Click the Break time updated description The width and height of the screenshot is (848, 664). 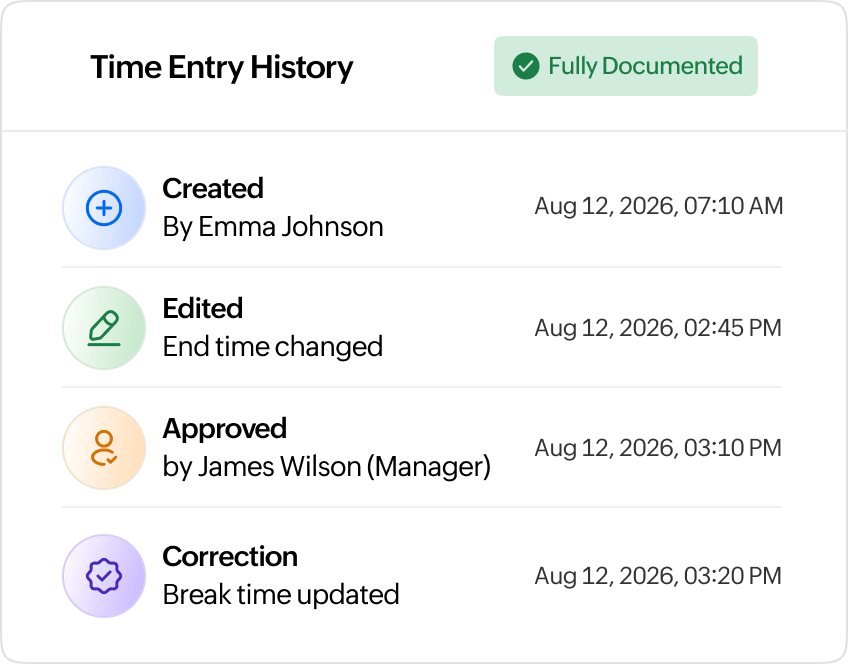pyautogui.click(x=281, y=595)
